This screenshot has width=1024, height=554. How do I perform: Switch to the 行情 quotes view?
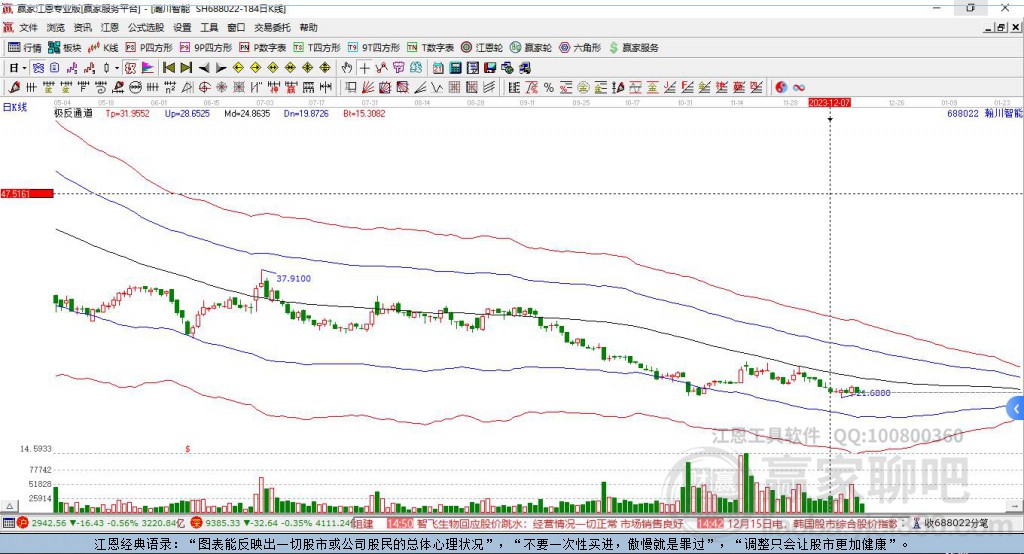pos(26,47)
